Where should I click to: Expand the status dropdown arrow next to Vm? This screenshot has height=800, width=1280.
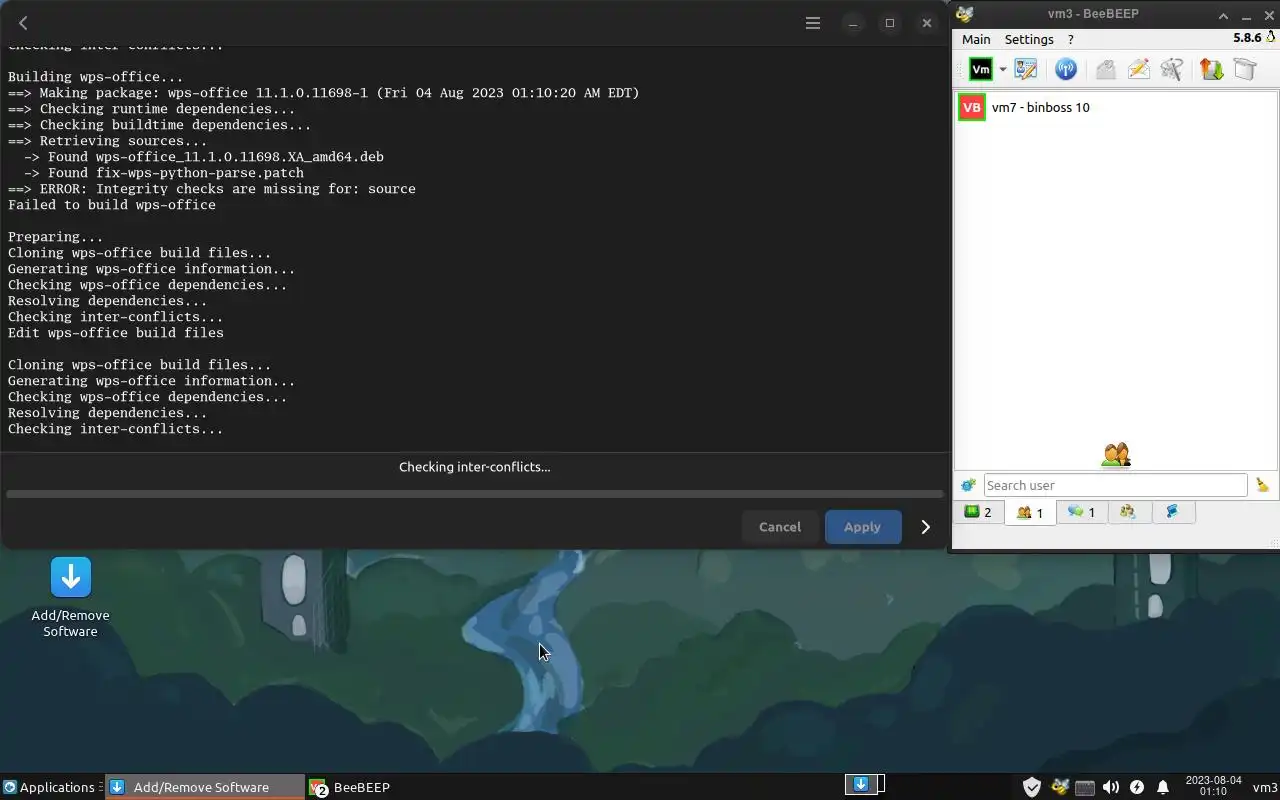coord(1002,70)
